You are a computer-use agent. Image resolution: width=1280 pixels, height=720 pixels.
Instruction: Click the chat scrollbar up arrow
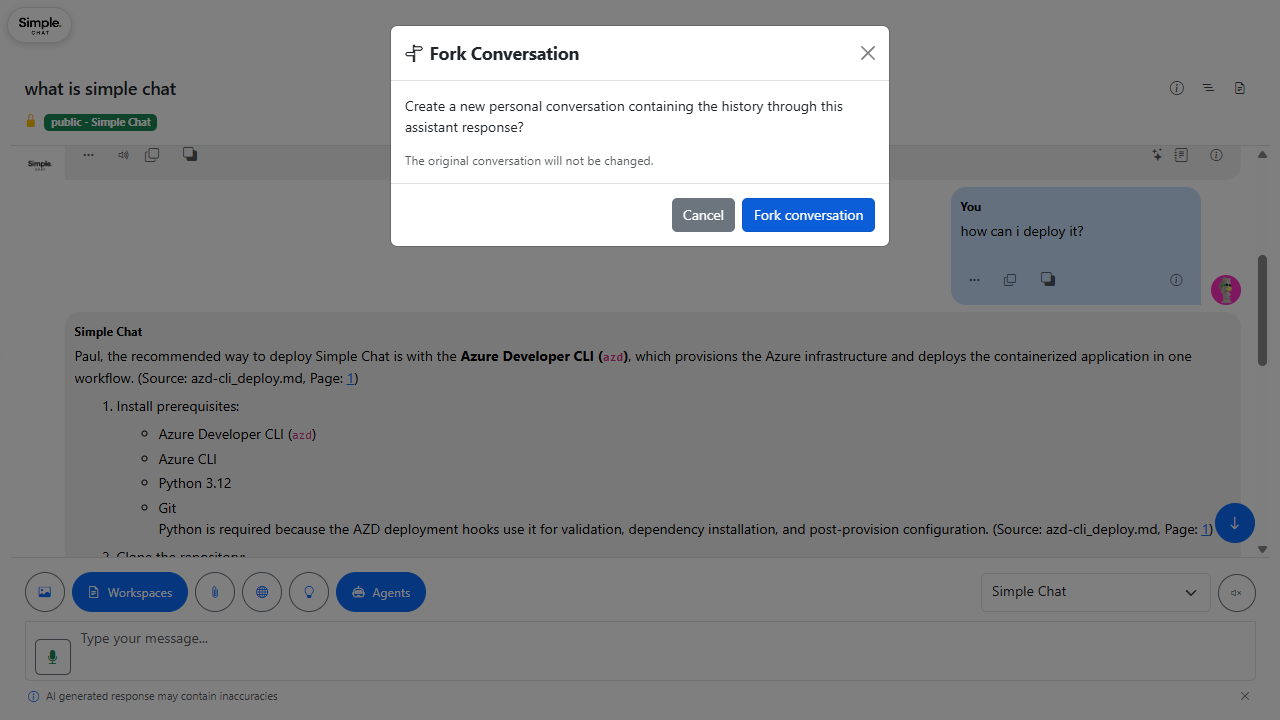[x=1262, y=155]
